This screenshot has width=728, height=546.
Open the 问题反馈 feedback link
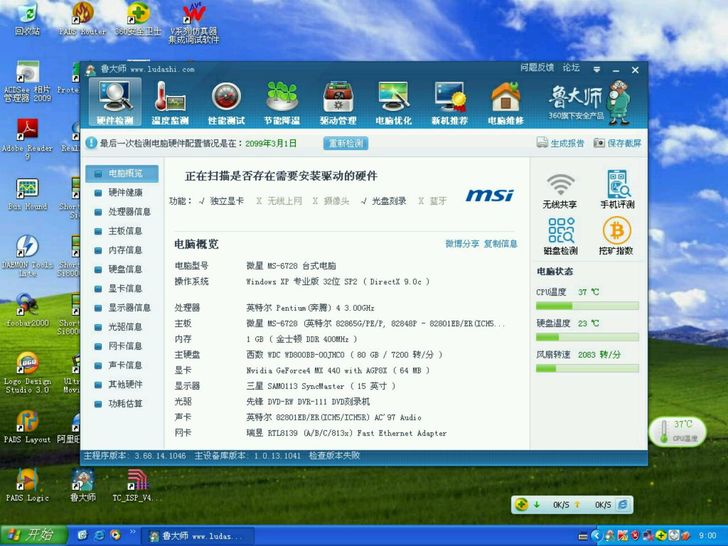(537, 68)
